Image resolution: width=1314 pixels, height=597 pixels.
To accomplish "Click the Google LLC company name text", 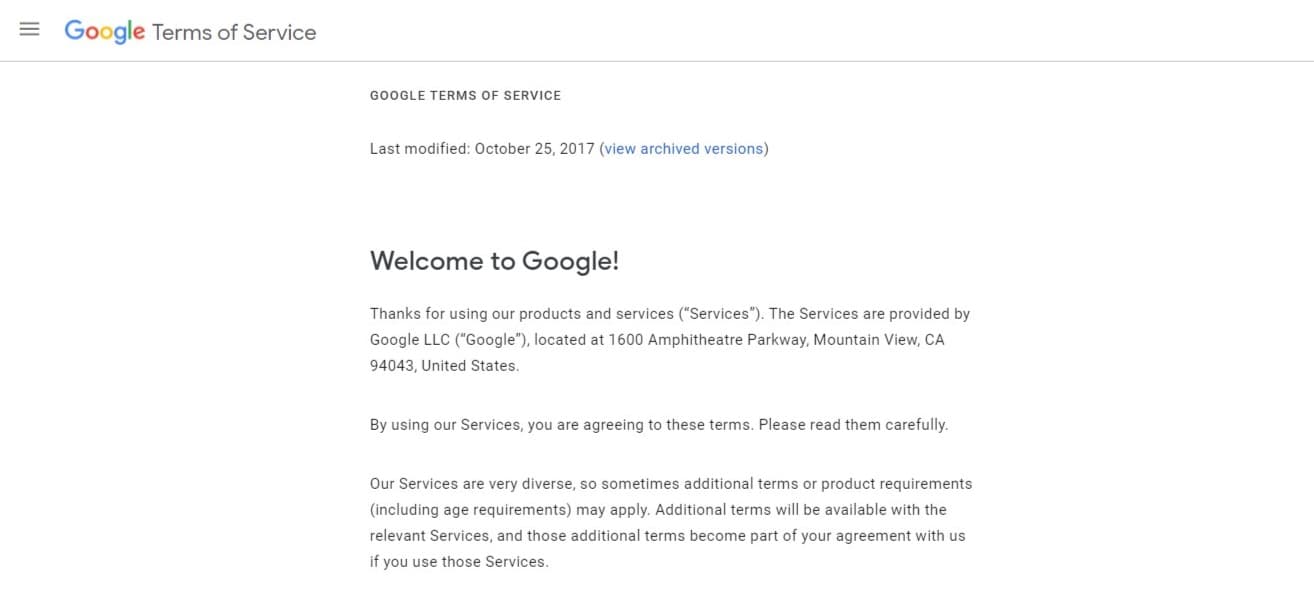I will click(x=409, y=339).
